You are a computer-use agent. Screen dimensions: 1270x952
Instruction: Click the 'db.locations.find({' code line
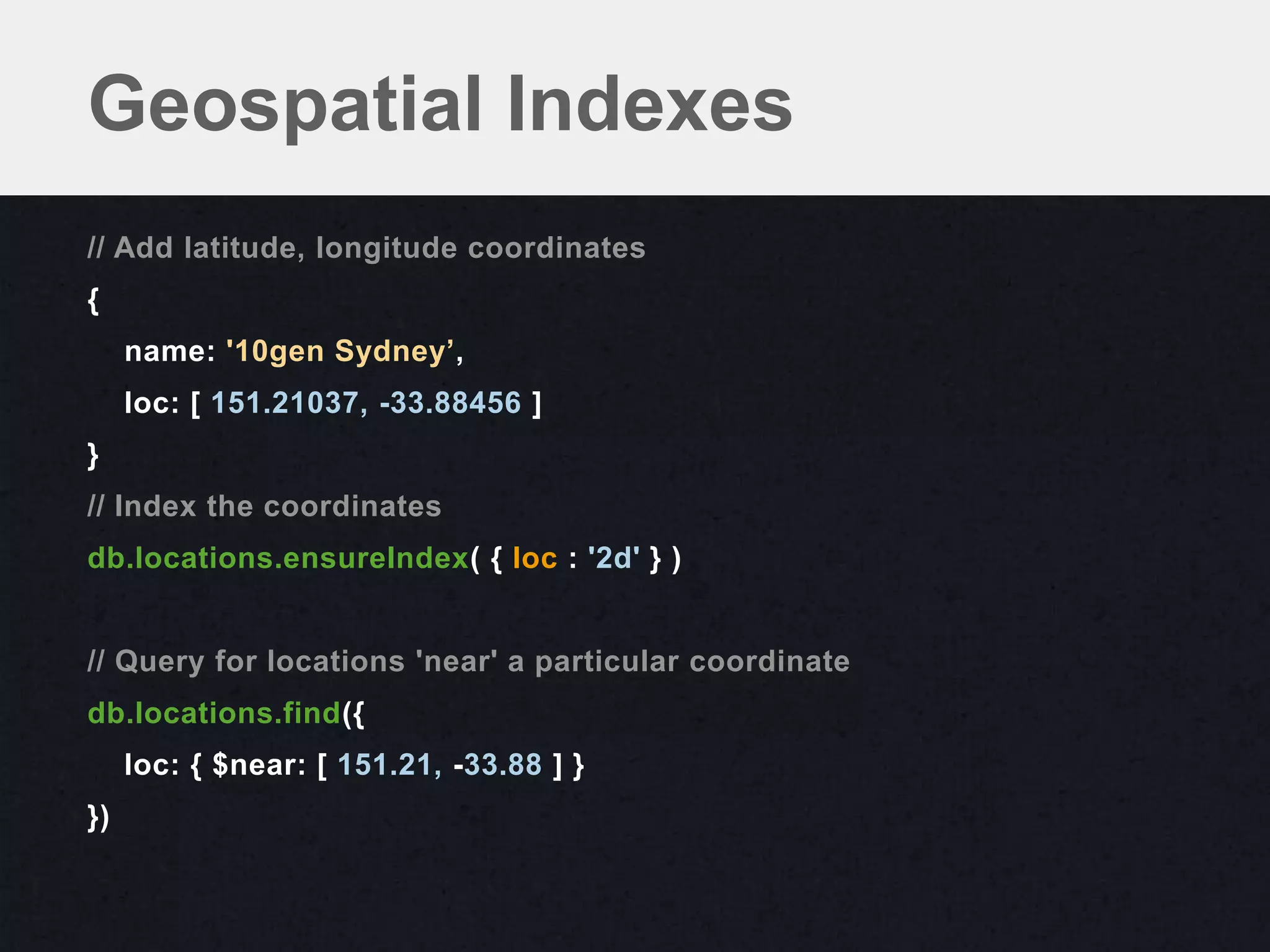click(x=226, y=713)
